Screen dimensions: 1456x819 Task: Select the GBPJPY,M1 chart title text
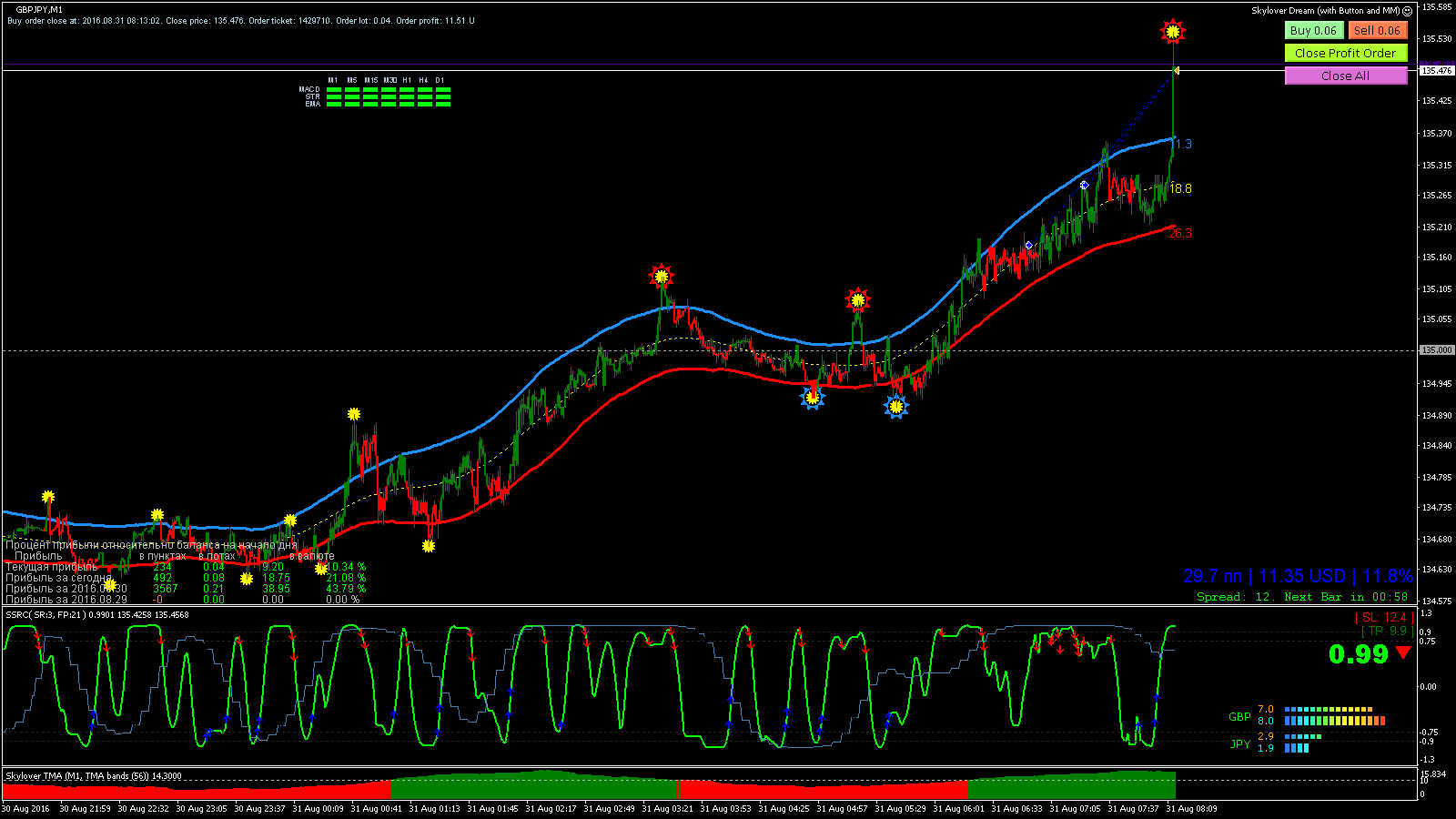[39, 10]
